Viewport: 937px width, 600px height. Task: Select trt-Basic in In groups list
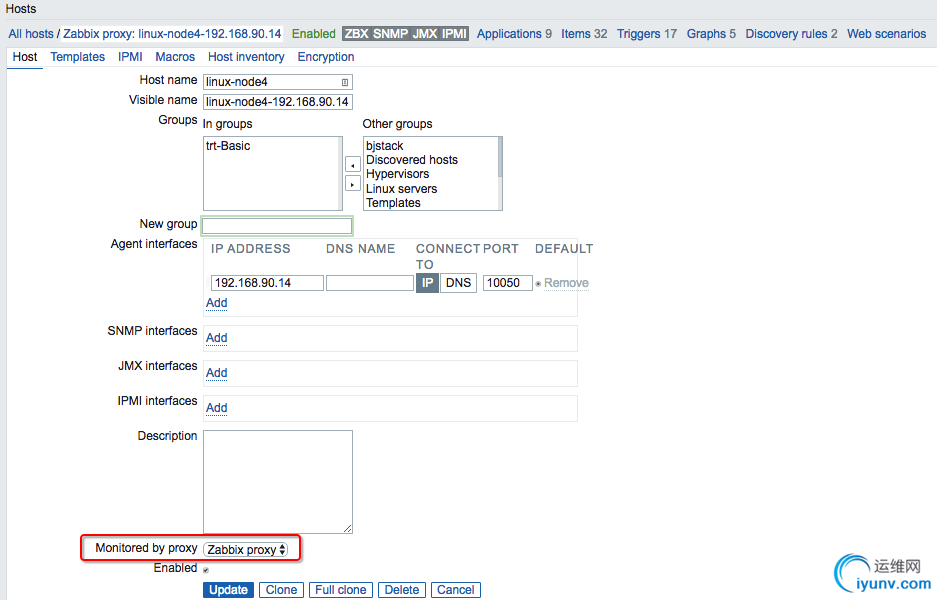[228, 146]
